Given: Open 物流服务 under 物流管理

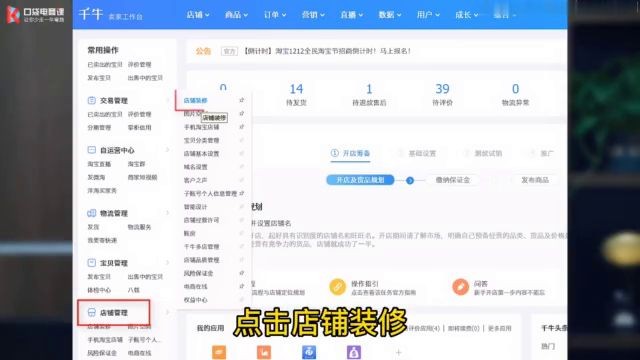Looking at the screenshot, I should pyautogui.click(x=140, y=227).
